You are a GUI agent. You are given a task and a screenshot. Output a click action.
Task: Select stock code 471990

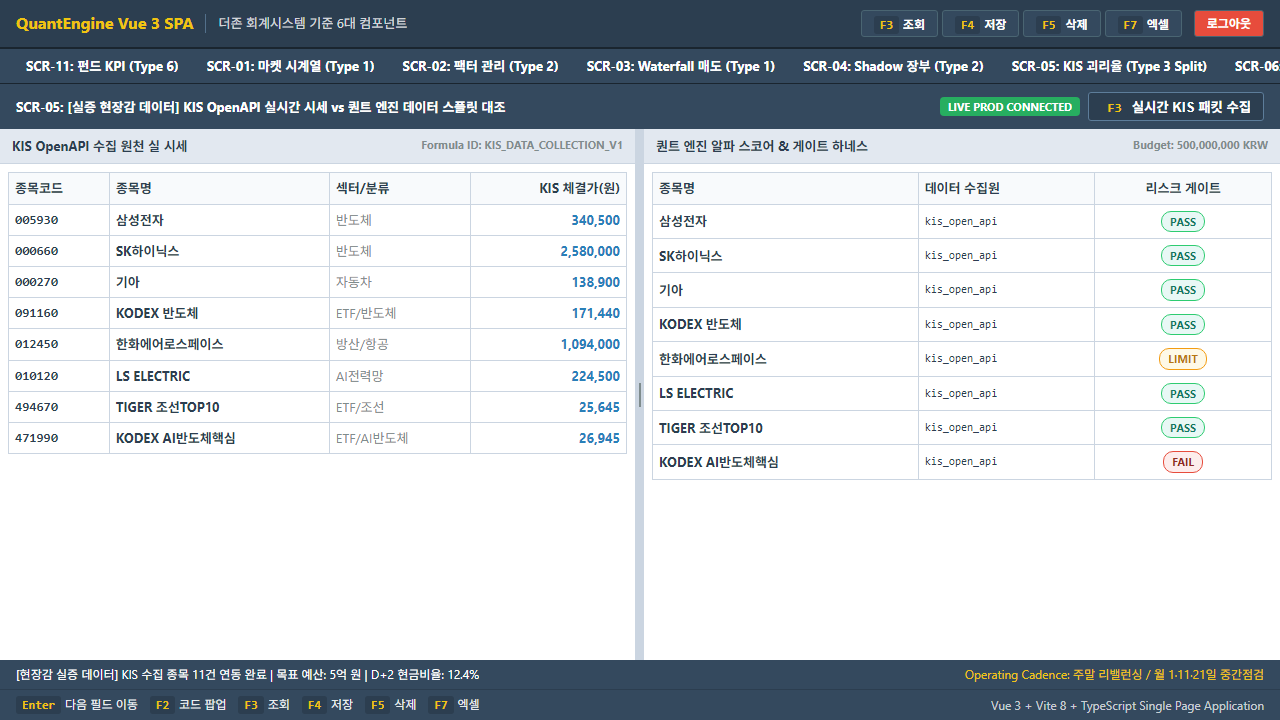(36, 438)
